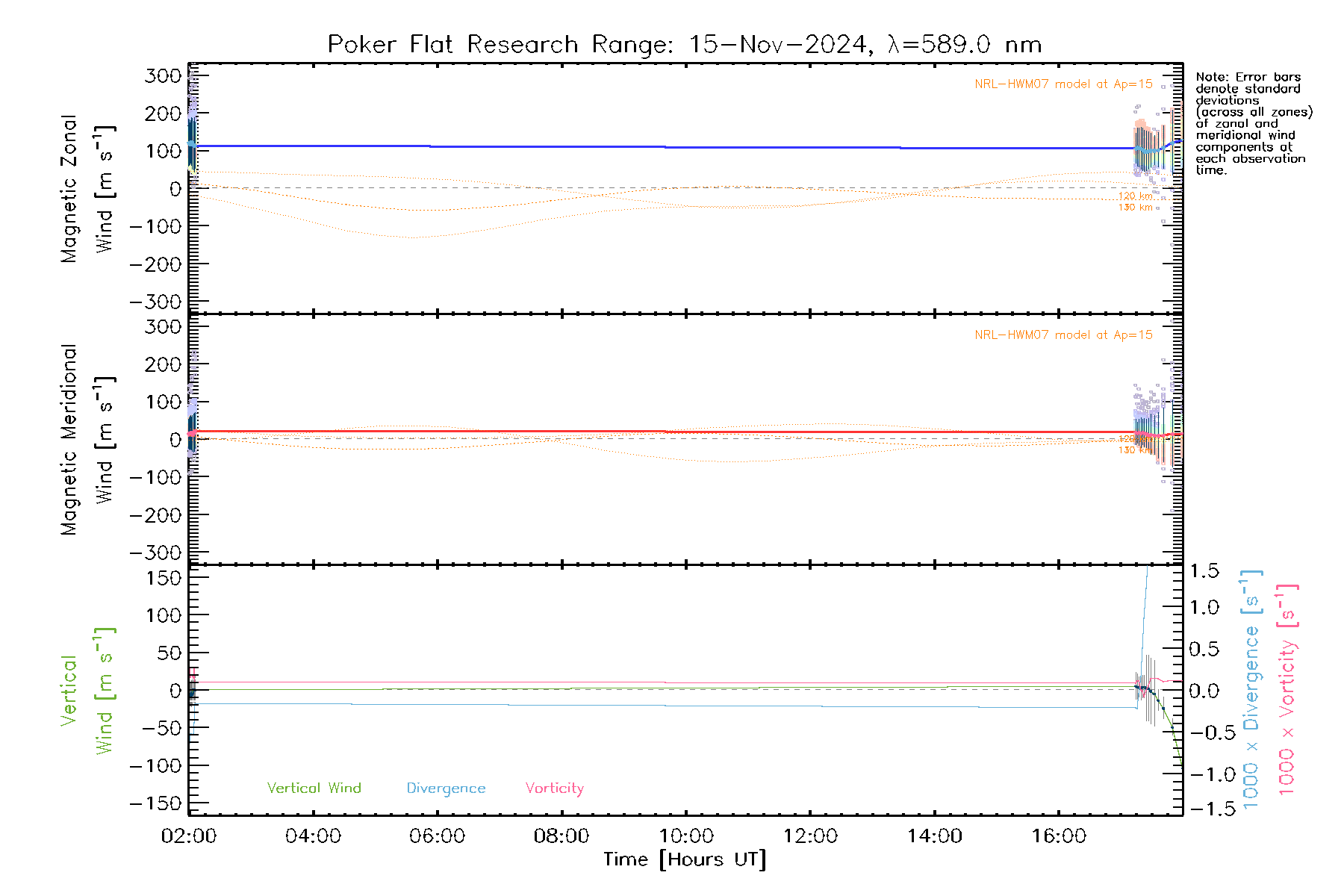Select the 02:00 time tick label
Image resolution: width=1344 pixels, height=896 pixels.
tap(189, 836)
